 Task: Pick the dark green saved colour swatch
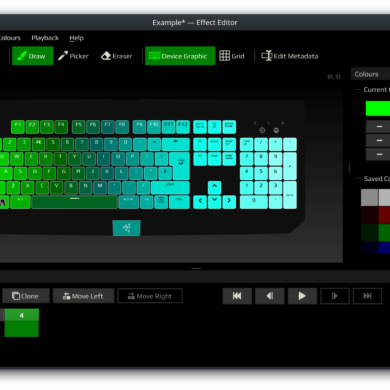(369, 232)
